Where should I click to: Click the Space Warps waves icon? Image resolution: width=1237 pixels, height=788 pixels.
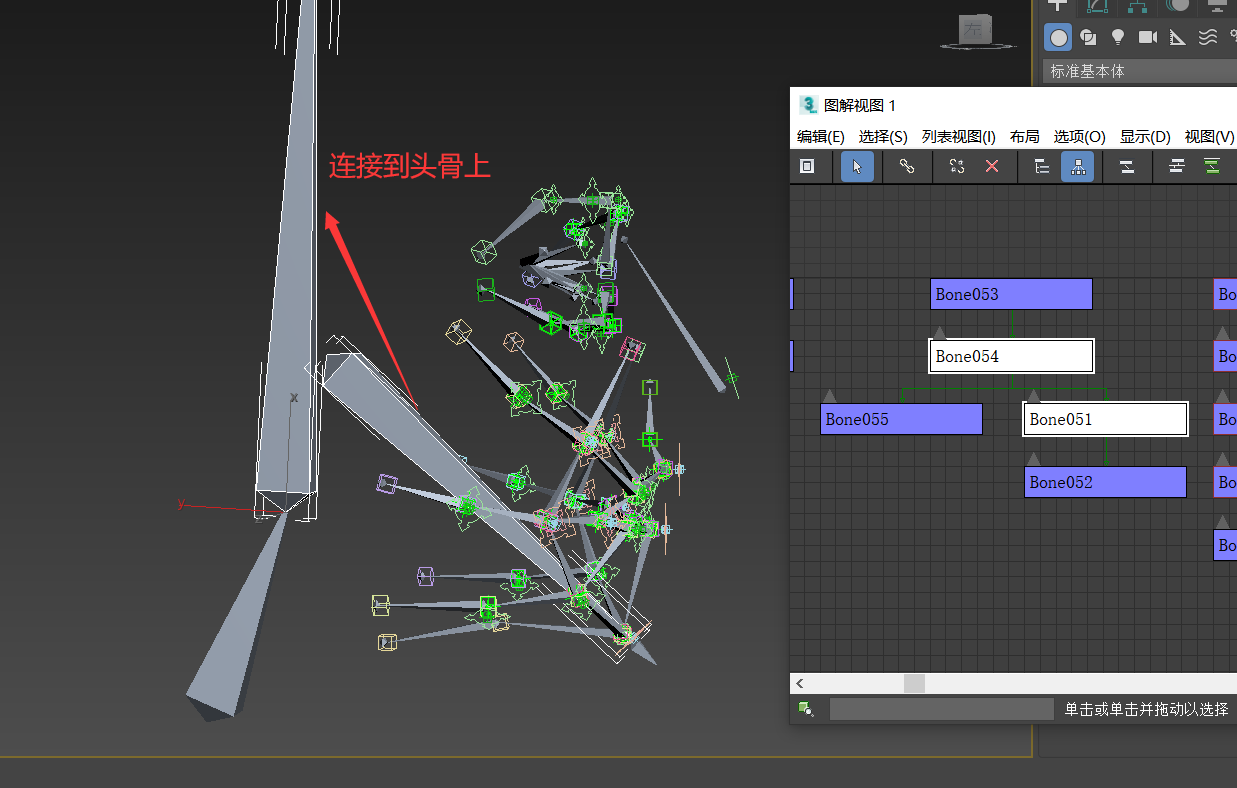[1208, 38]
